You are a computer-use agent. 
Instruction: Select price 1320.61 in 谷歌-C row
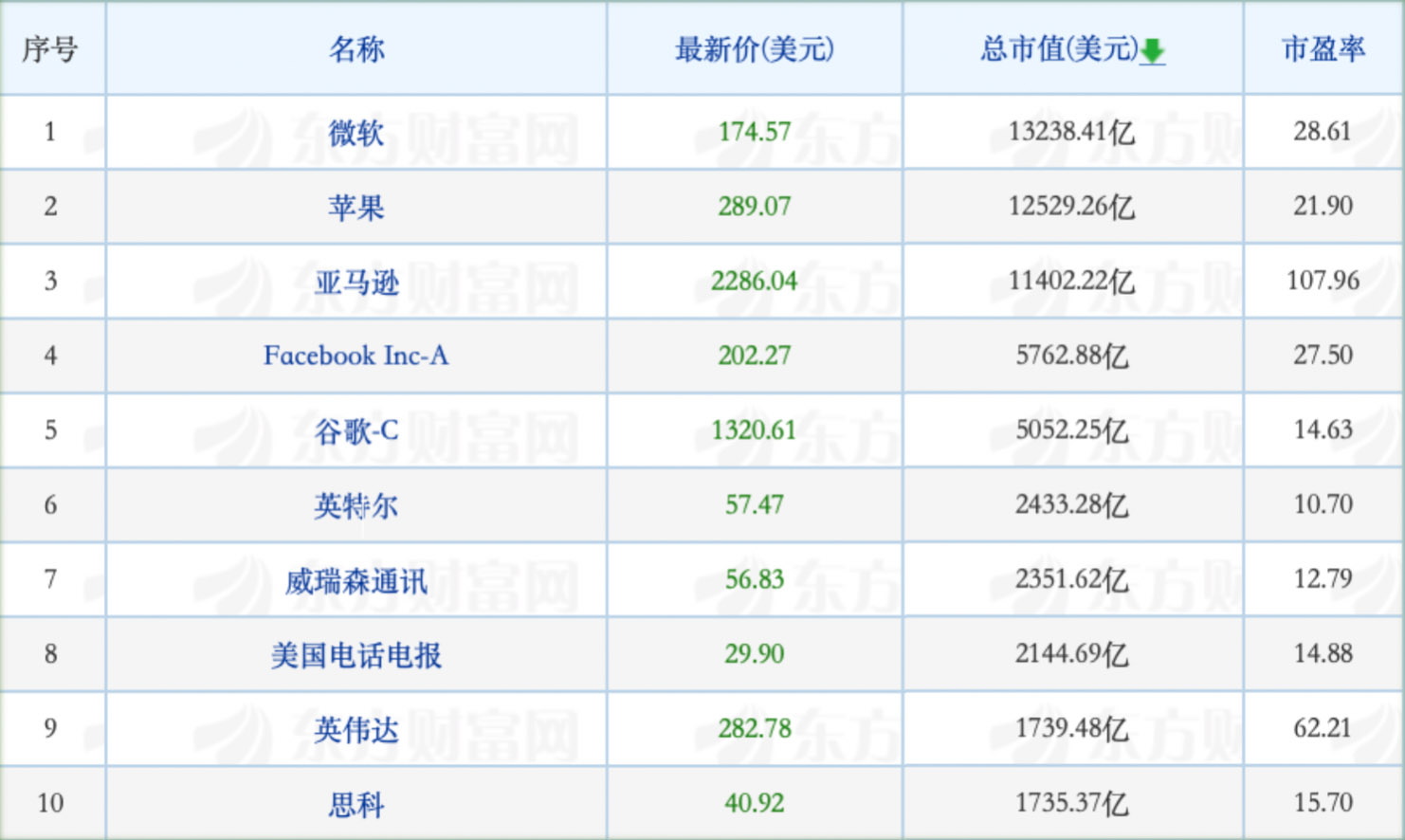point(755,430)
